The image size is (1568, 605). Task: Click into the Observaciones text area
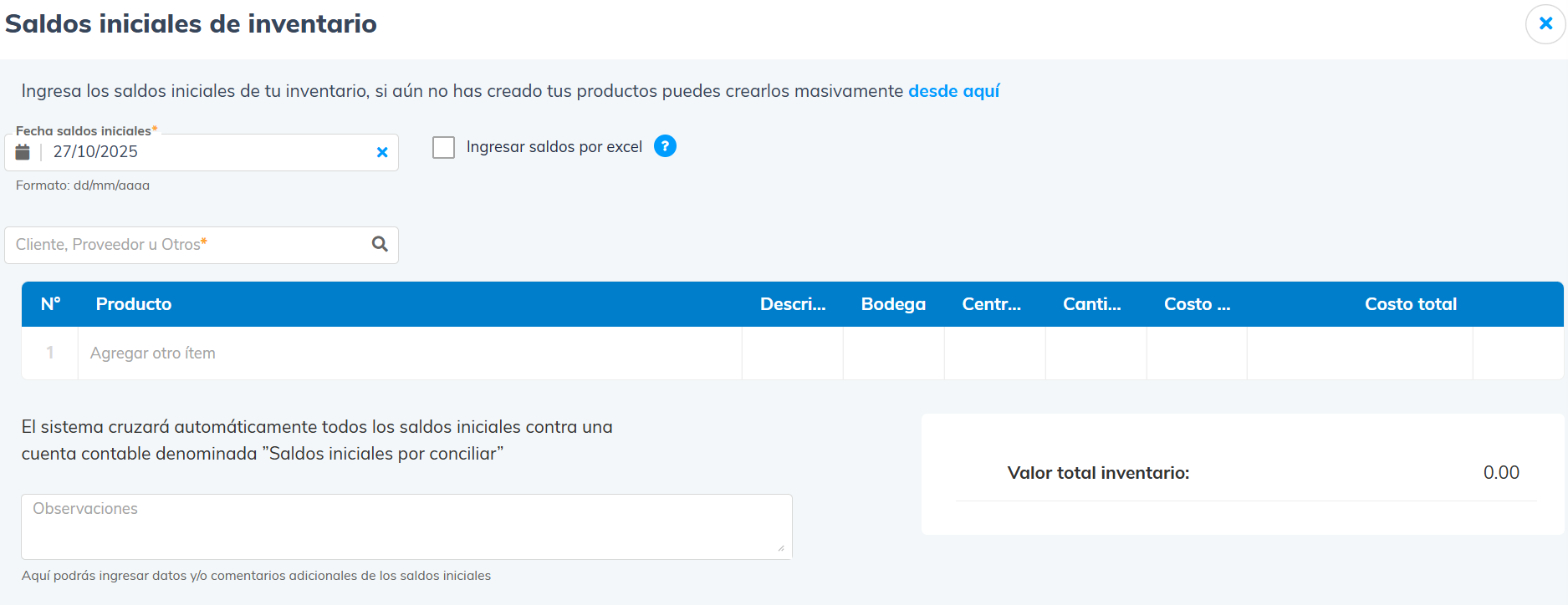pos(406,526)
